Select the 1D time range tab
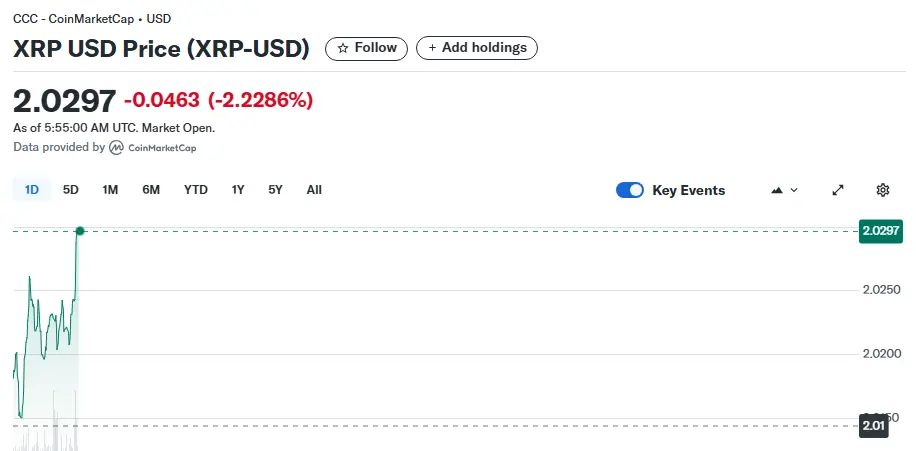 point(32,190)
